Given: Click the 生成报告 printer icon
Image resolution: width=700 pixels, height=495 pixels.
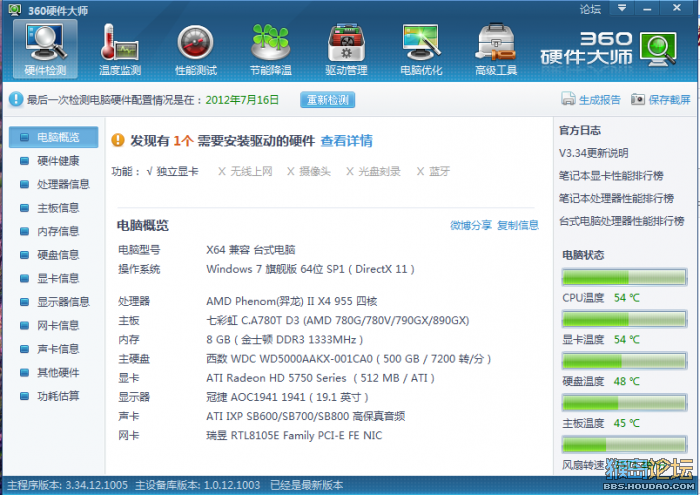Looking at the screenshot, I should point(568,99).
